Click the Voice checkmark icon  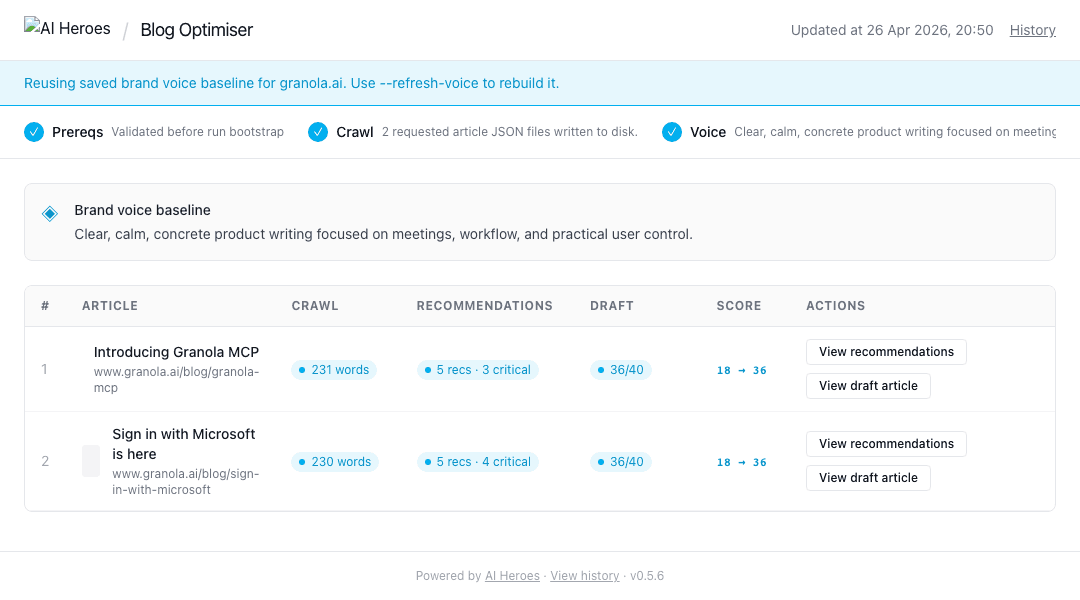[672, 132]
